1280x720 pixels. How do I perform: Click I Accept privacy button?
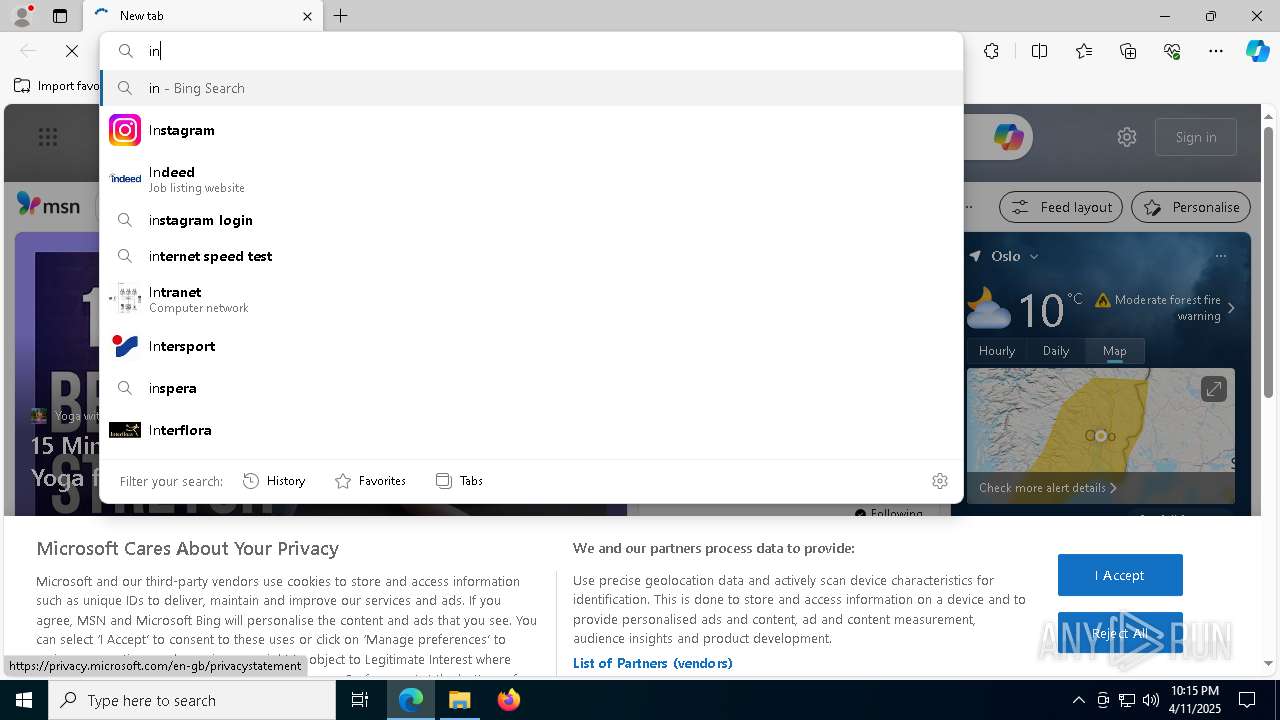[1120, 575]
